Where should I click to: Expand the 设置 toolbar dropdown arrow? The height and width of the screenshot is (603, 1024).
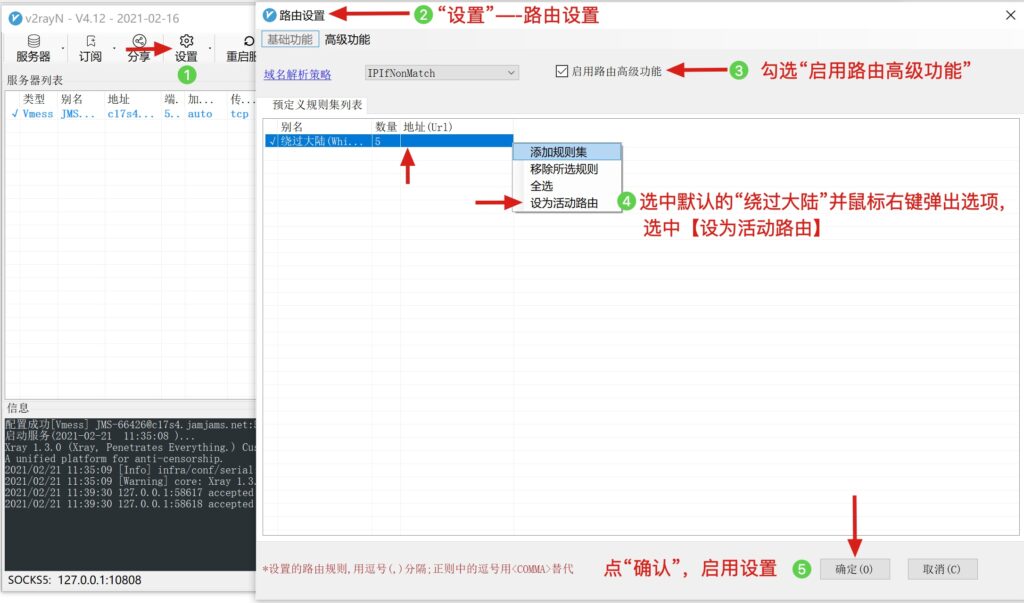click(x=210, y=48)
